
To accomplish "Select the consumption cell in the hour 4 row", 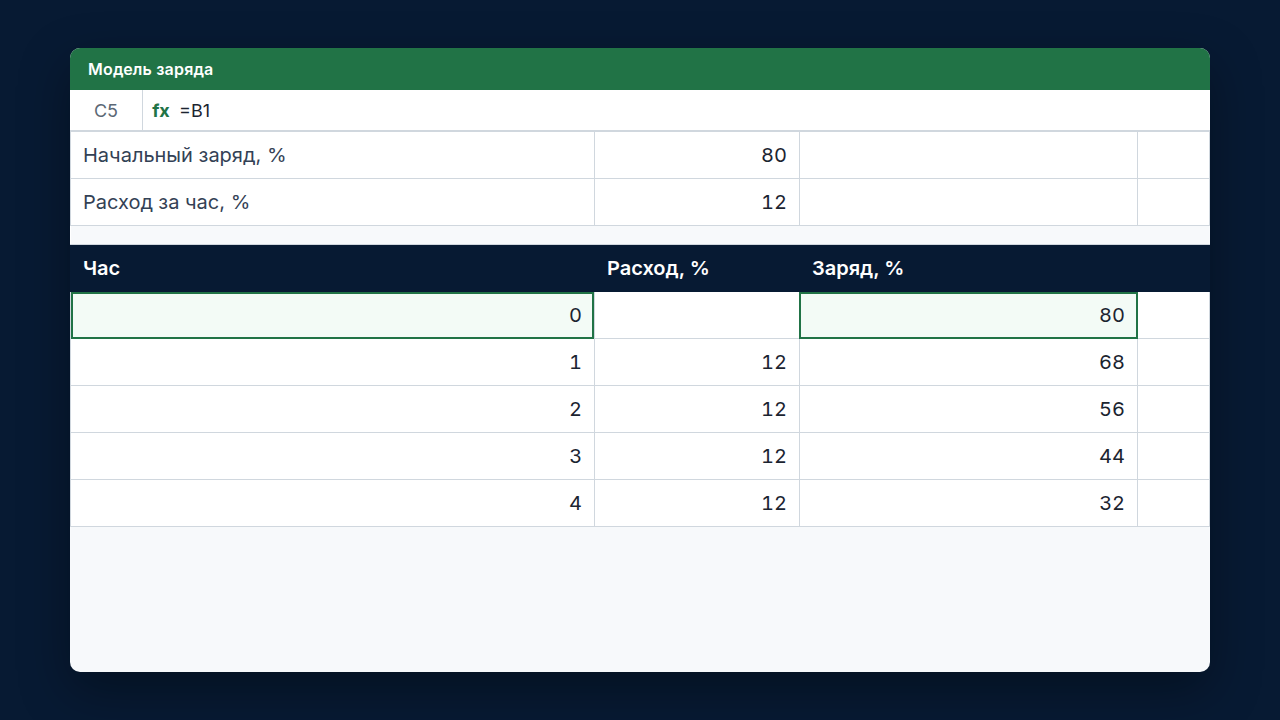I will tap(697, 503).
